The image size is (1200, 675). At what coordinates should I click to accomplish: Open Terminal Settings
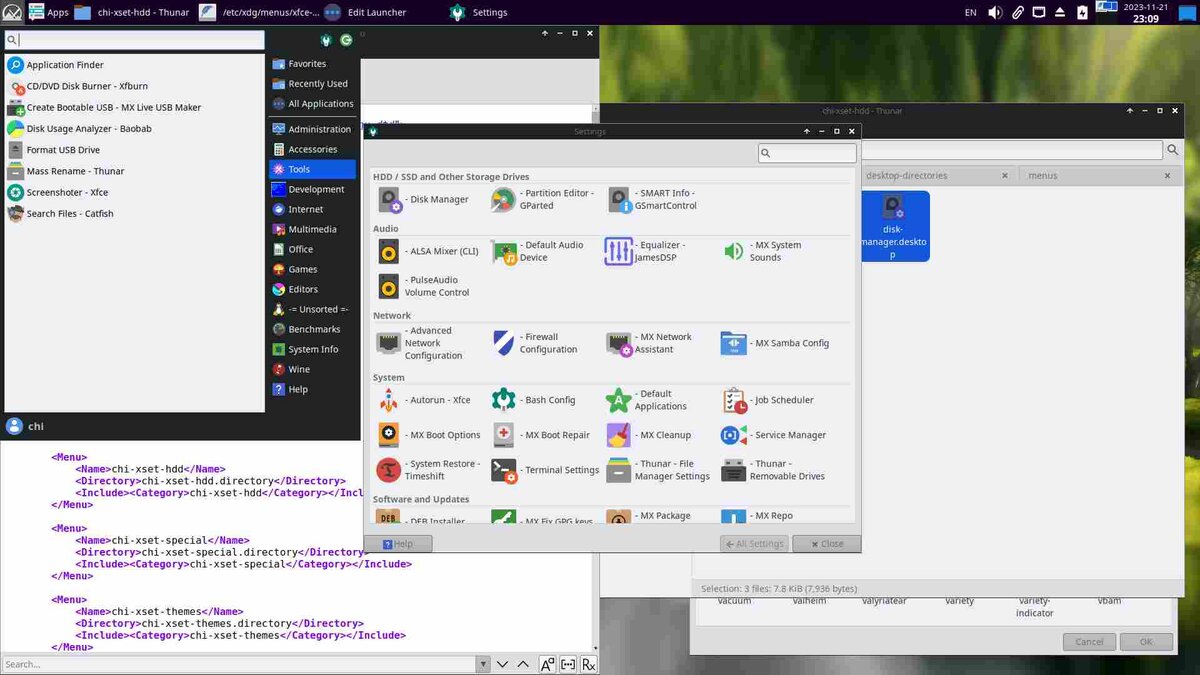tap(545, 470)
